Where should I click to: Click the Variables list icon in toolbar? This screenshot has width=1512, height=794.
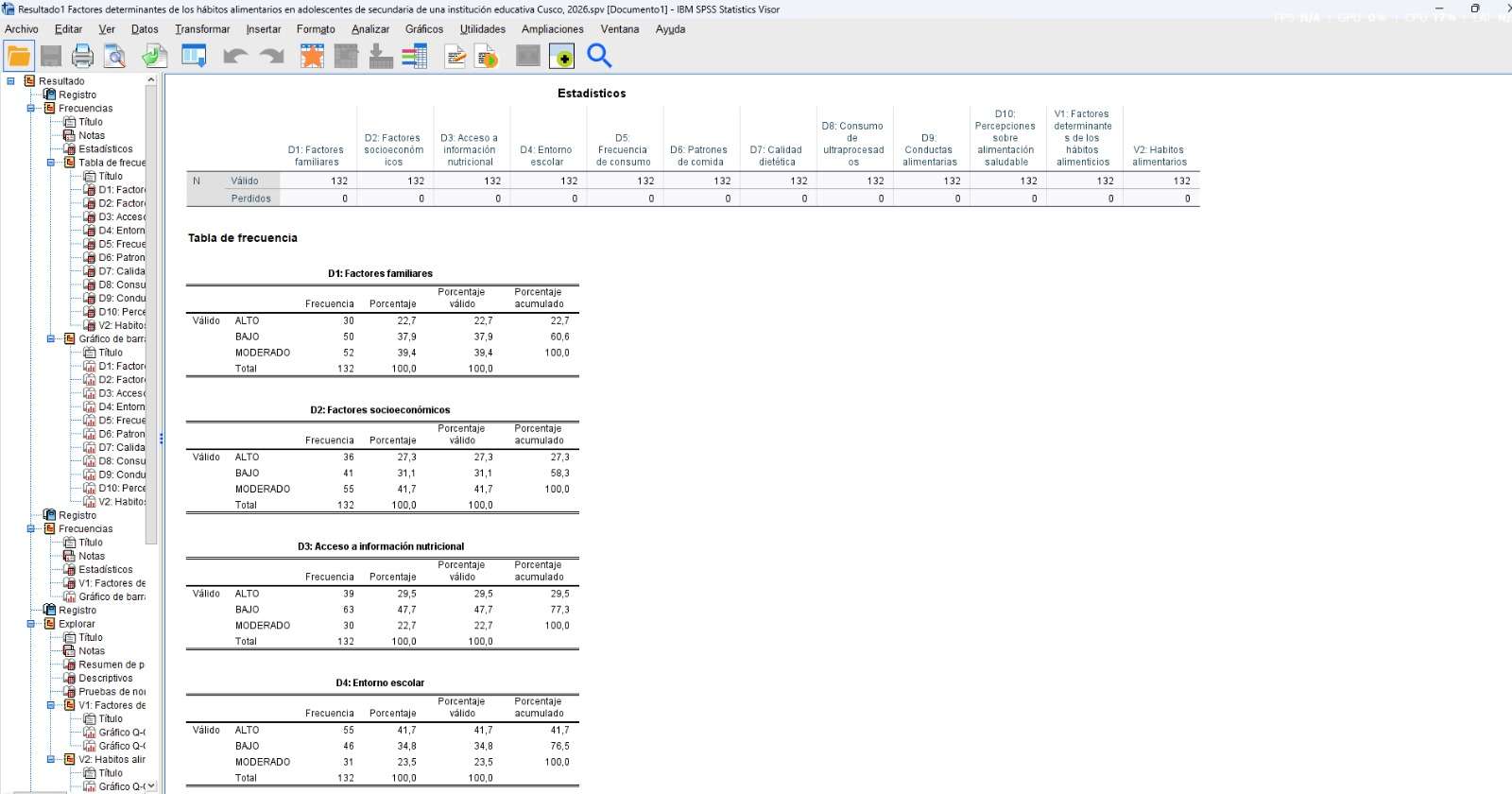pyautogui.click(x=415, y=57)
